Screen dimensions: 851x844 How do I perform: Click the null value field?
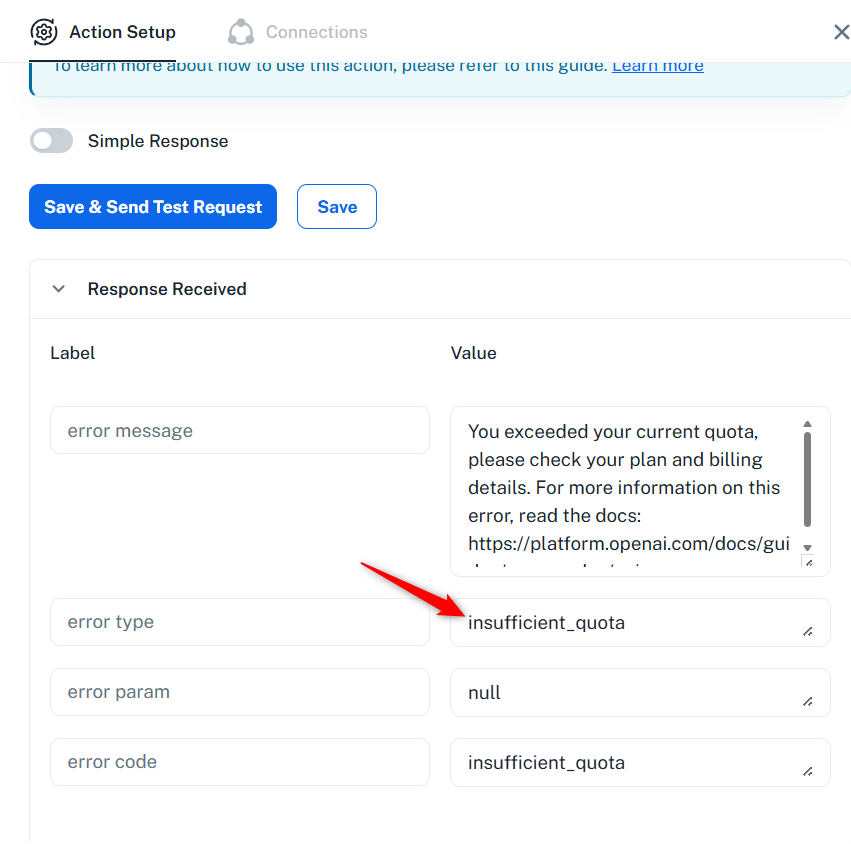coord(630,693)
